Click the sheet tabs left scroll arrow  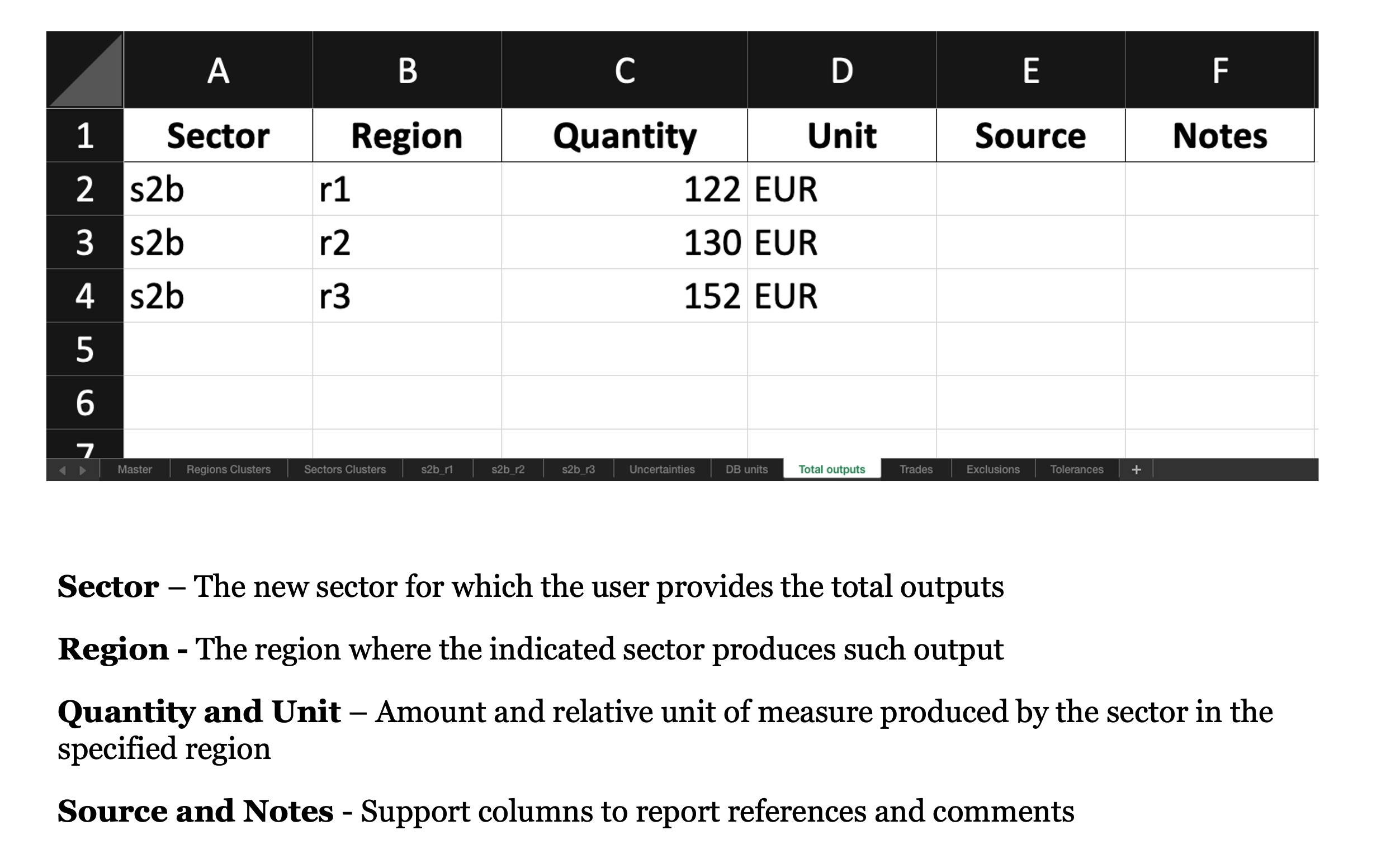point(63,470)
